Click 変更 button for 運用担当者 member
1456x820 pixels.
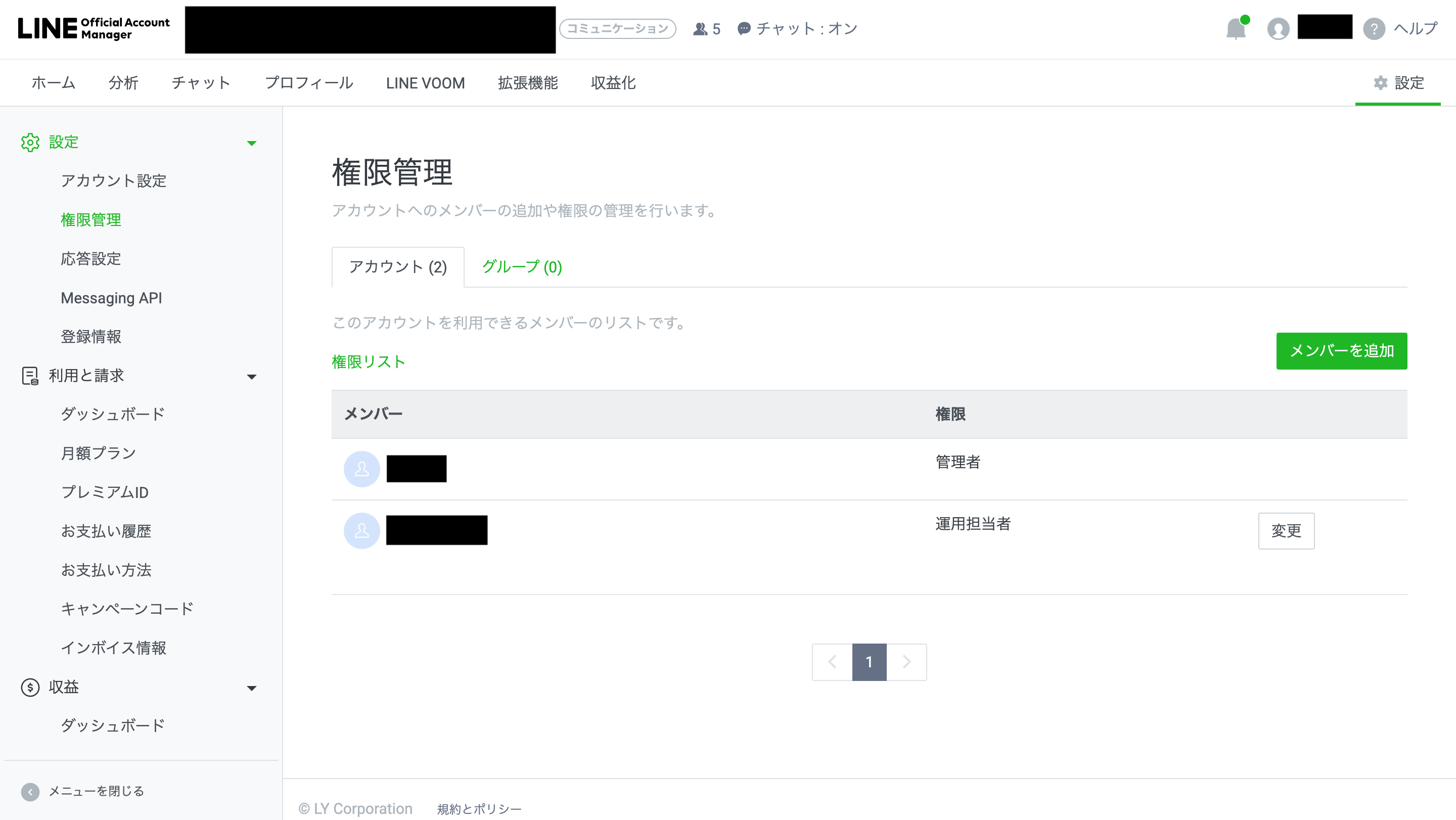point(1286,531)
